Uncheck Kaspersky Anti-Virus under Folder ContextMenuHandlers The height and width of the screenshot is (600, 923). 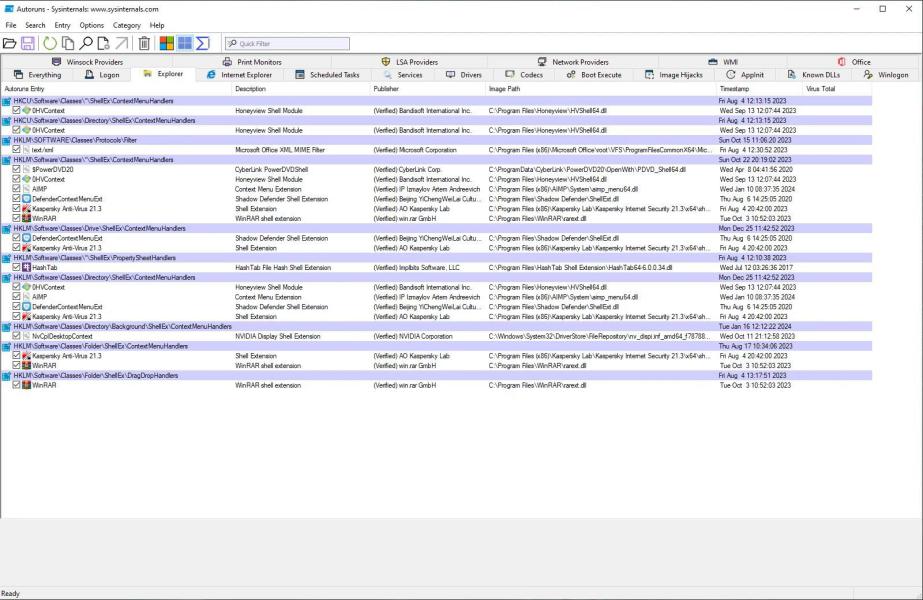coord(16,356)
